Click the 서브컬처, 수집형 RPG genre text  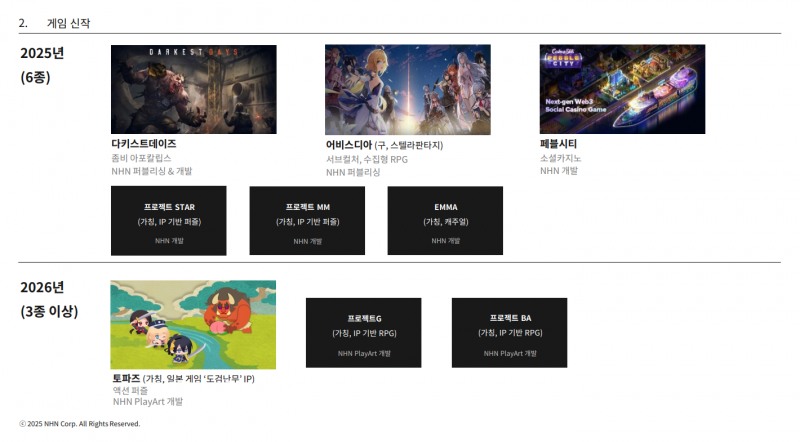(369, 159)
